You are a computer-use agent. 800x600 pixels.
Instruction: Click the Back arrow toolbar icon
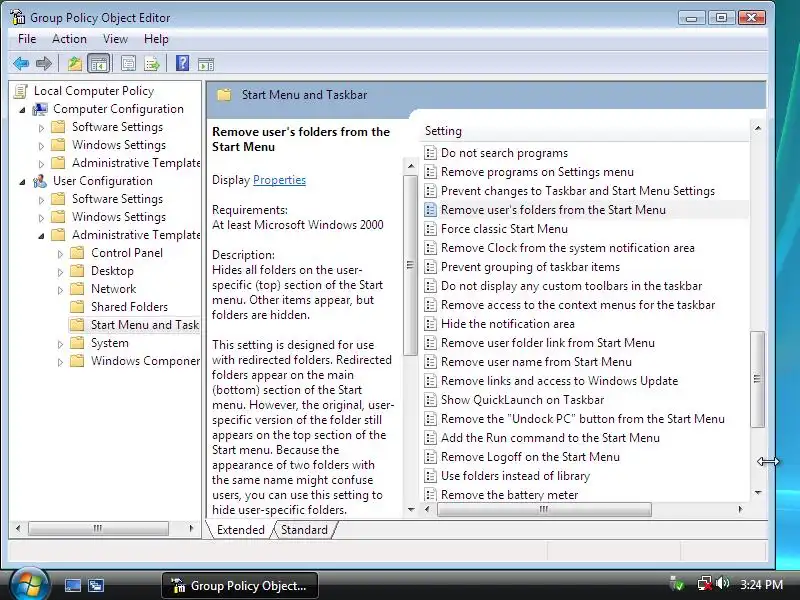21,64
